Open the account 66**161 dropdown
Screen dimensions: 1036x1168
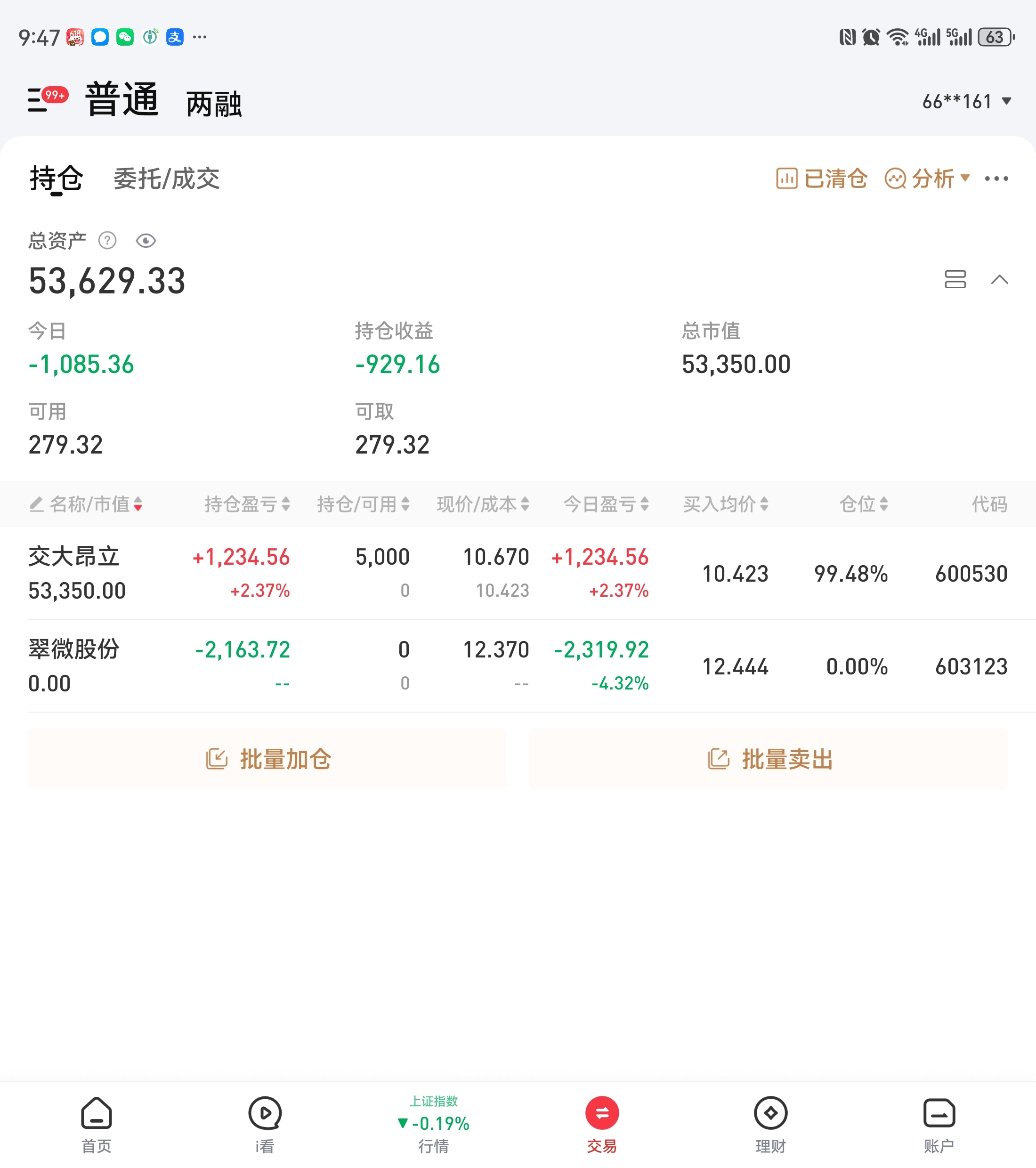[x=966, y=102]
